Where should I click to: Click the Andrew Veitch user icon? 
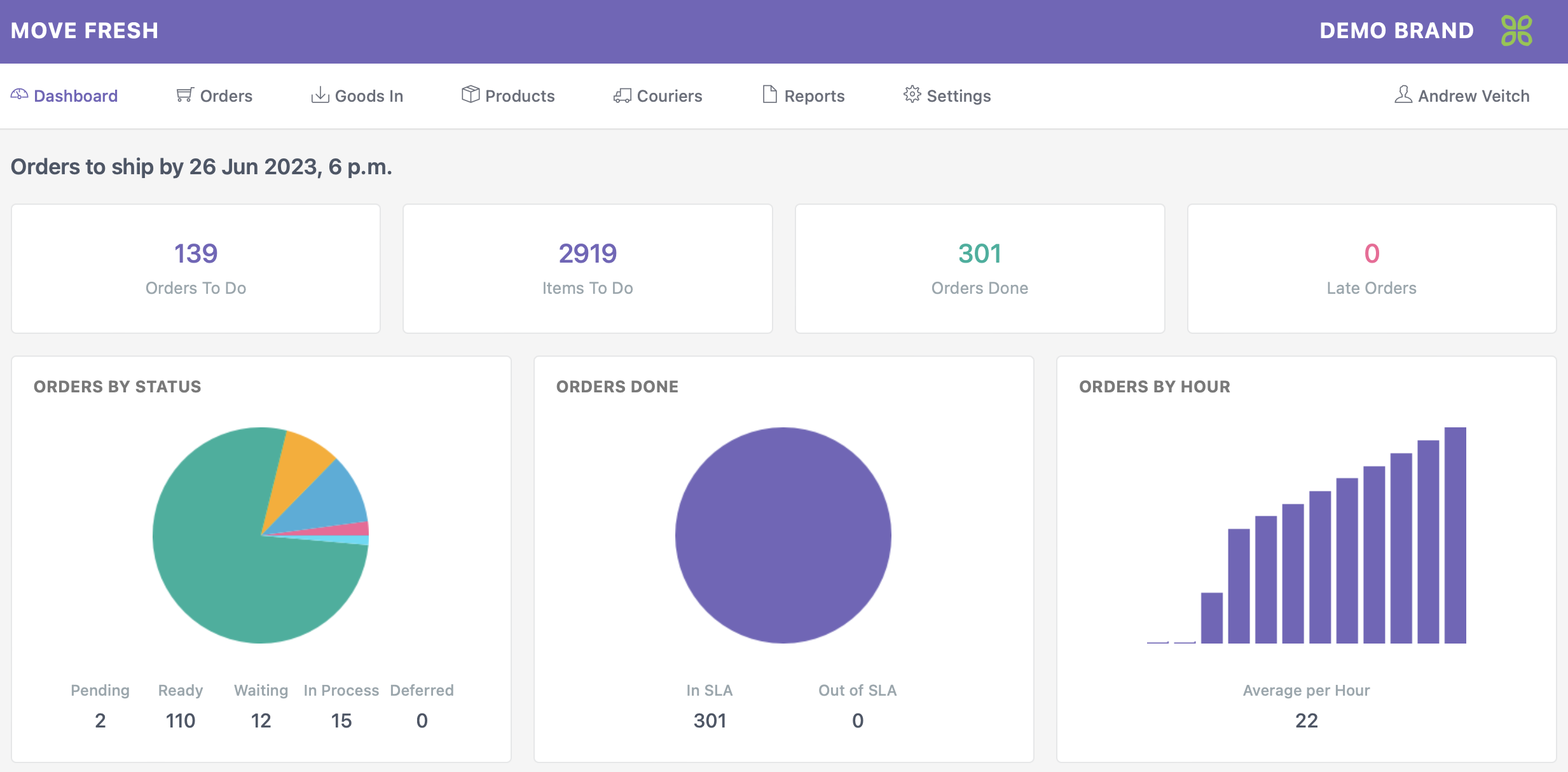click(x=1403, y=95)
